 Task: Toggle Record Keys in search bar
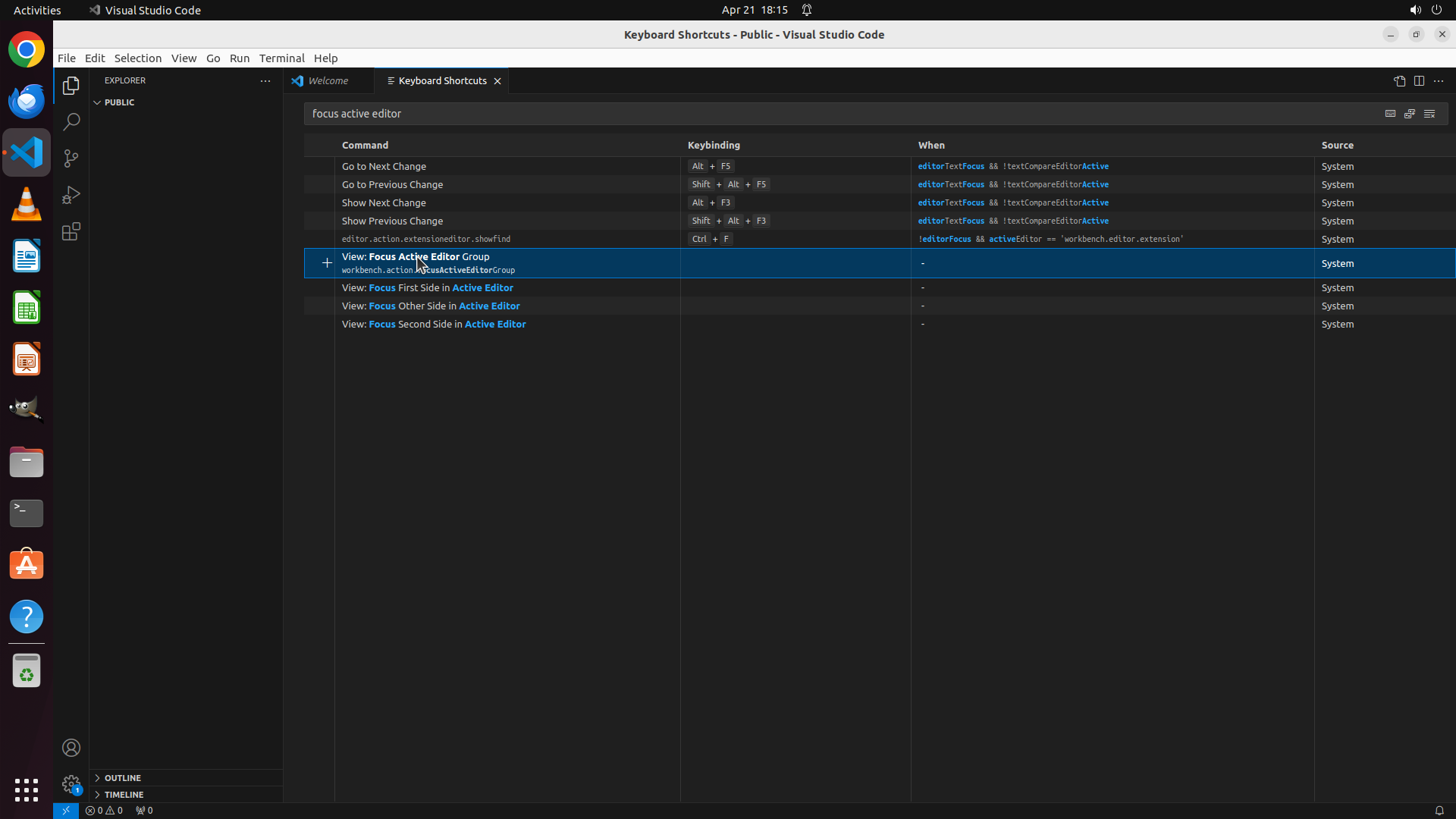[1390, 114]
